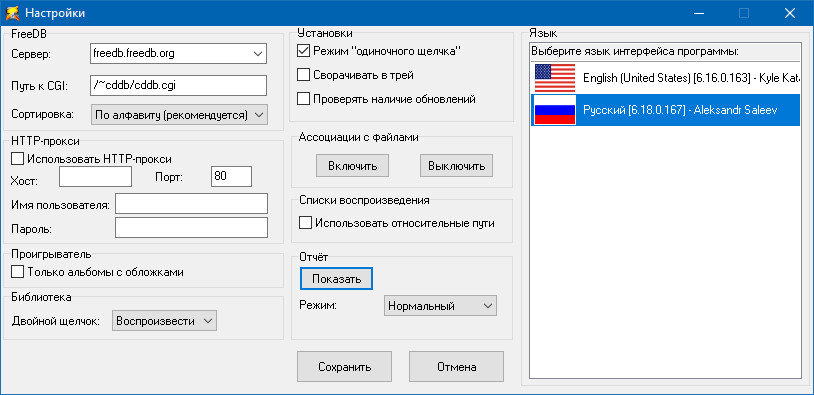
Task: Open the Сервер freedb.freedb.org dropdown
Action: coord(178,53)
